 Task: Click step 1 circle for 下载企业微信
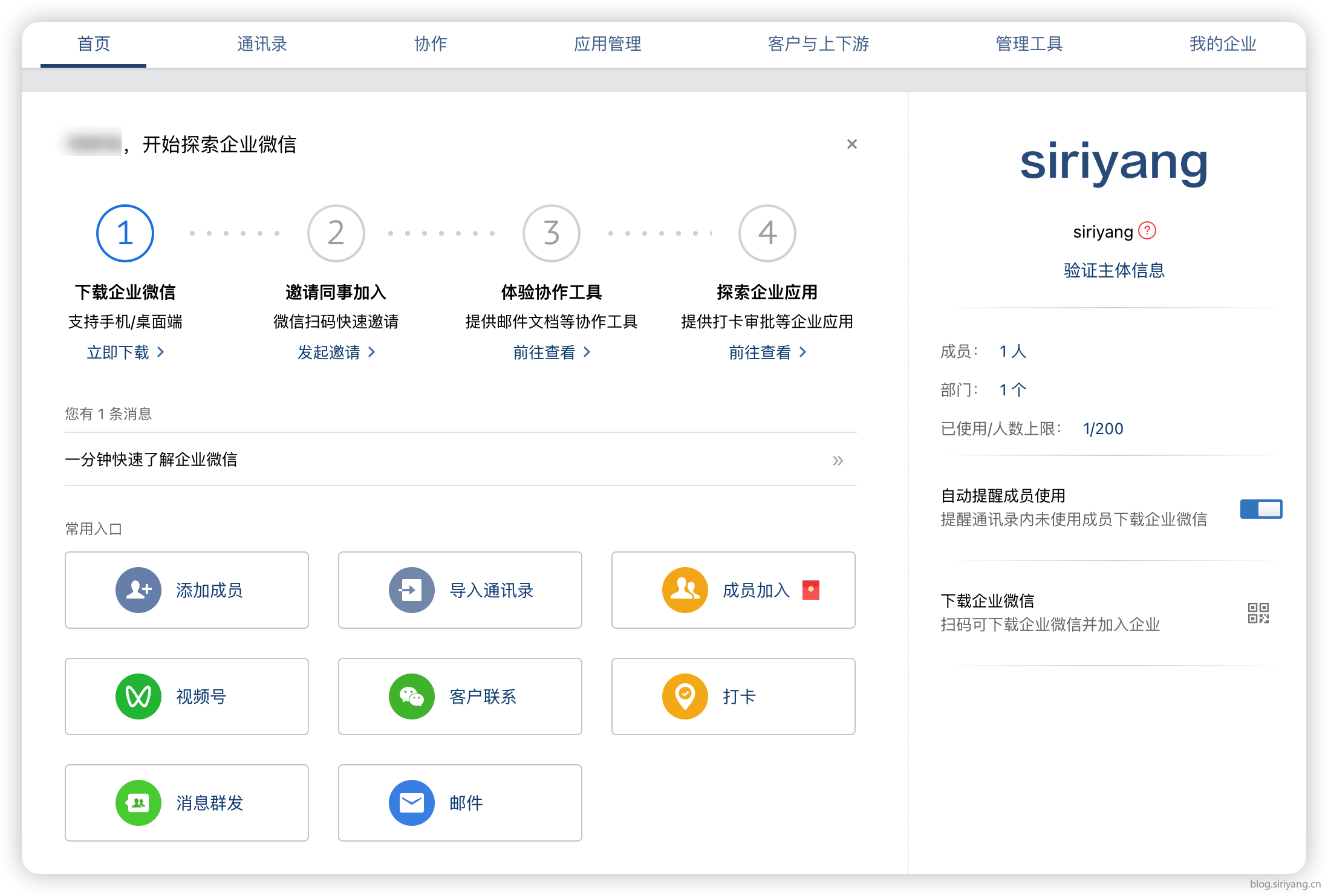point(125,233)
